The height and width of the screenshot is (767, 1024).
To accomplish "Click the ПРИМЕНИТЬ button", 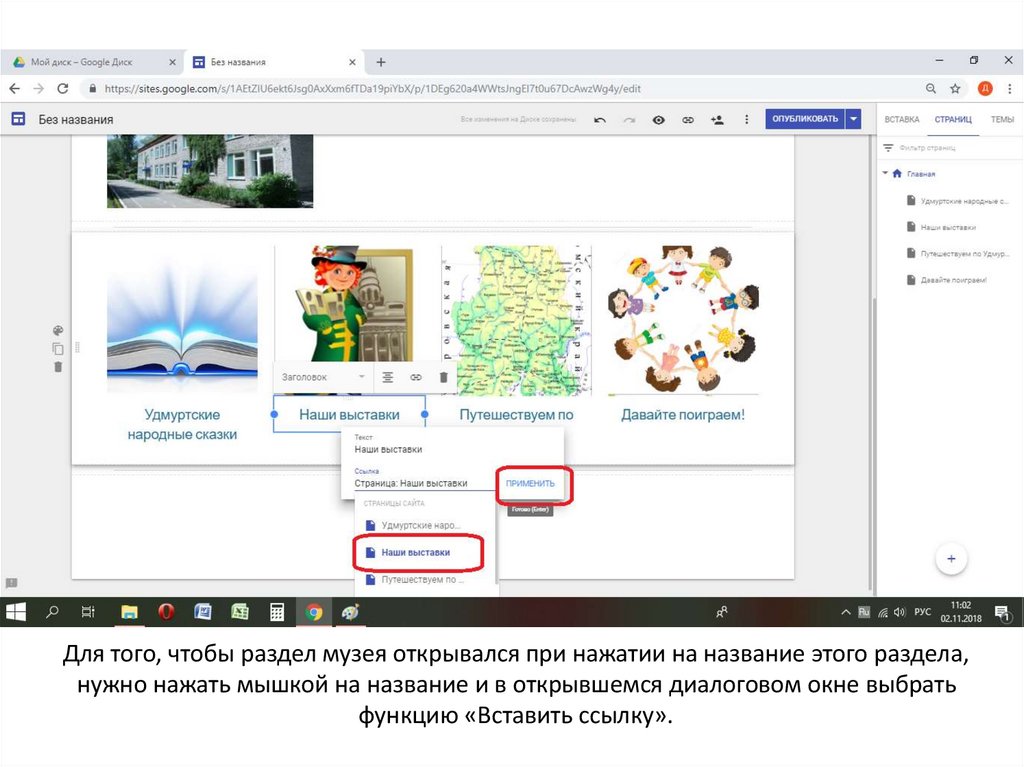I will click(530, 483).
